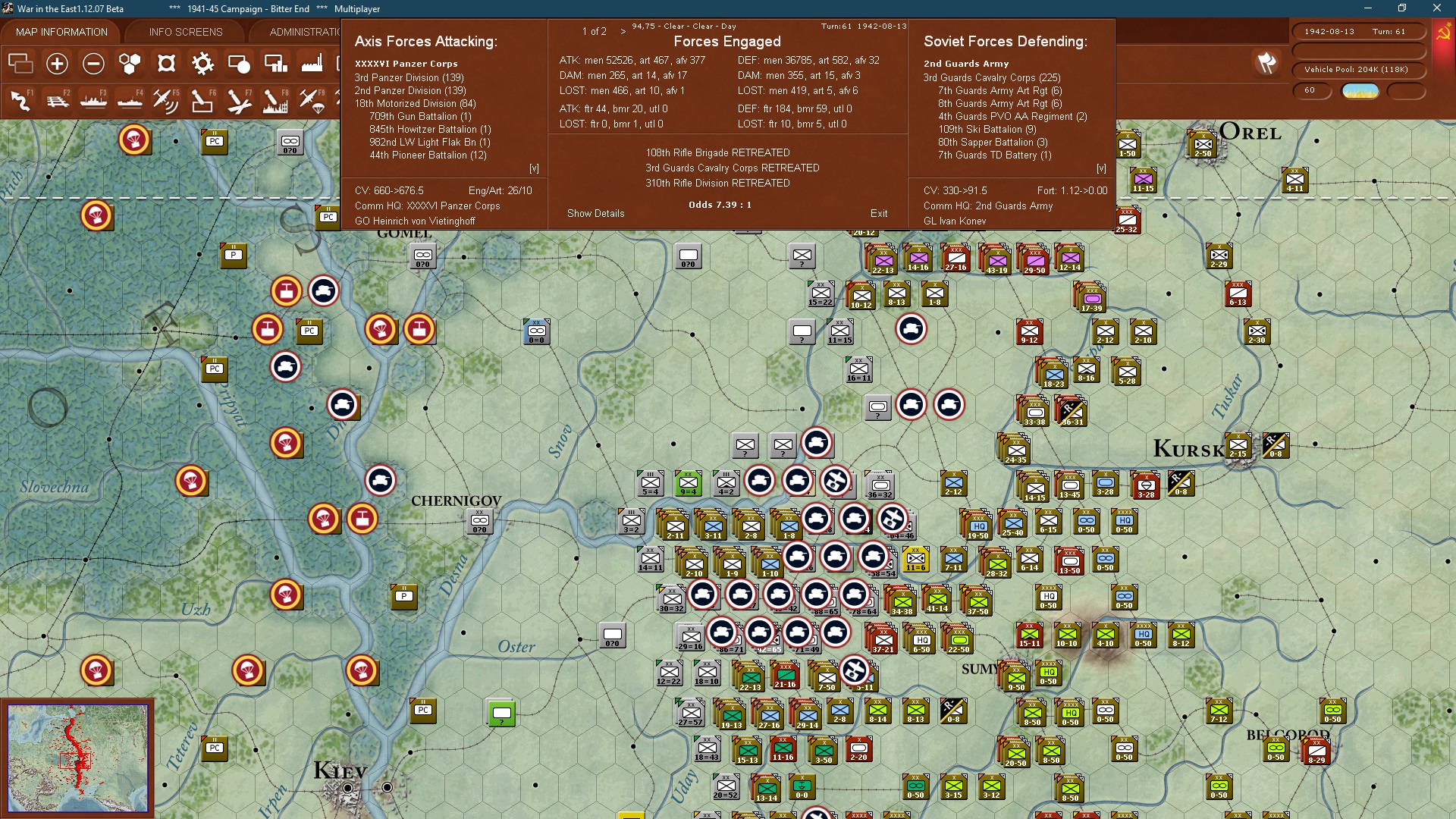Click the zoom out minus icon

pyautogui.click(x=93, y=64)
